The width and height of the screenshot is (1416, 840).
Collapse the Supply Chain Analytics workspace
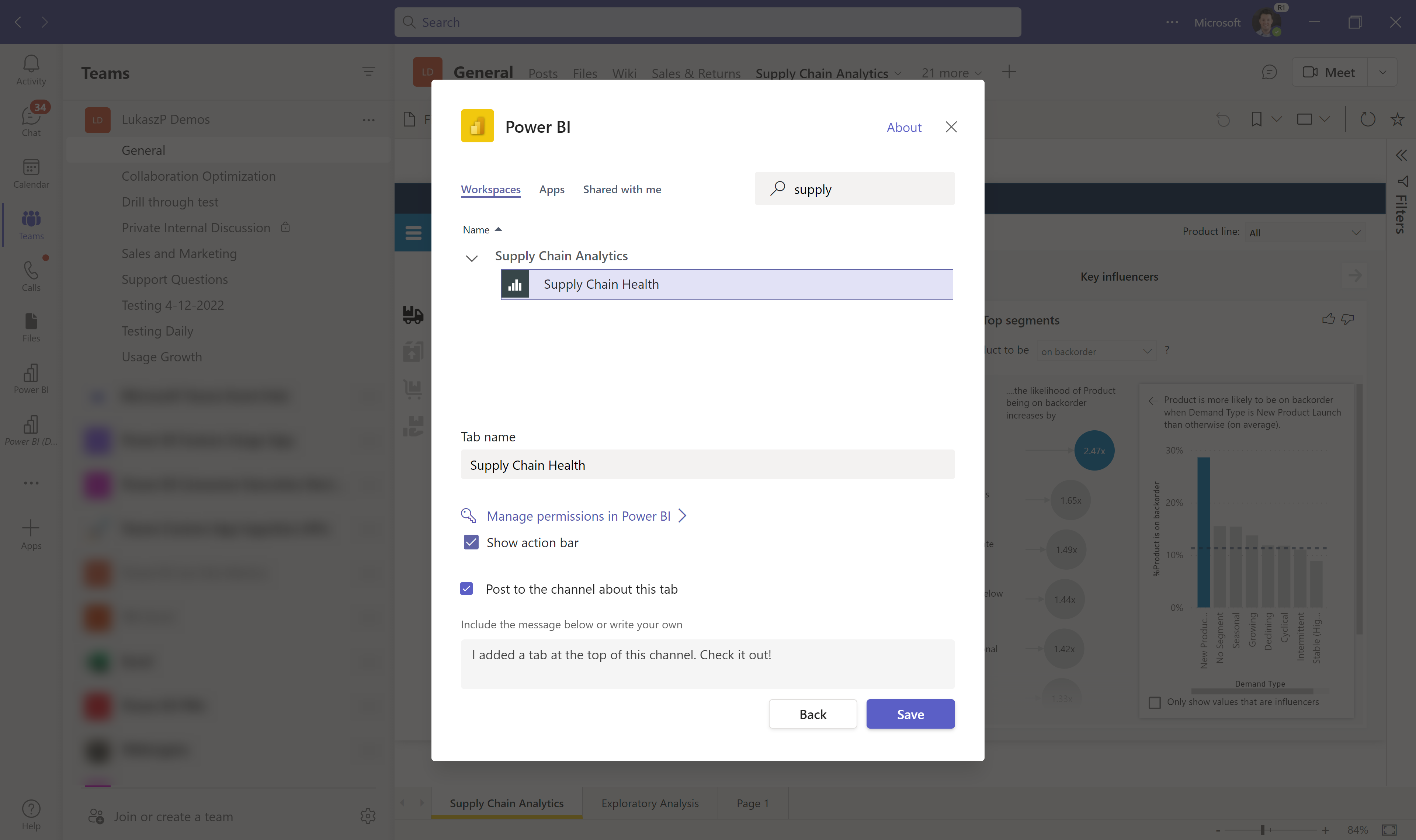point(471,258)
